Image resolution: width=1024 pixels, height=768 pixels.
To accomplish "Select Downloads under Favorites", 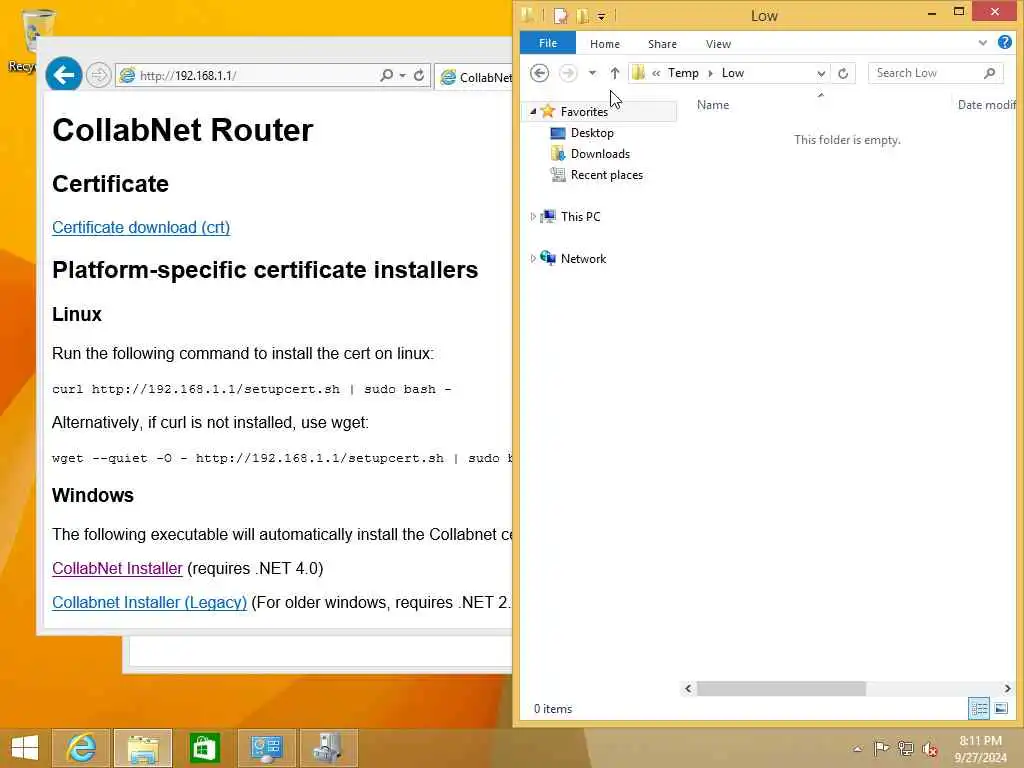I will click(600, 153).
